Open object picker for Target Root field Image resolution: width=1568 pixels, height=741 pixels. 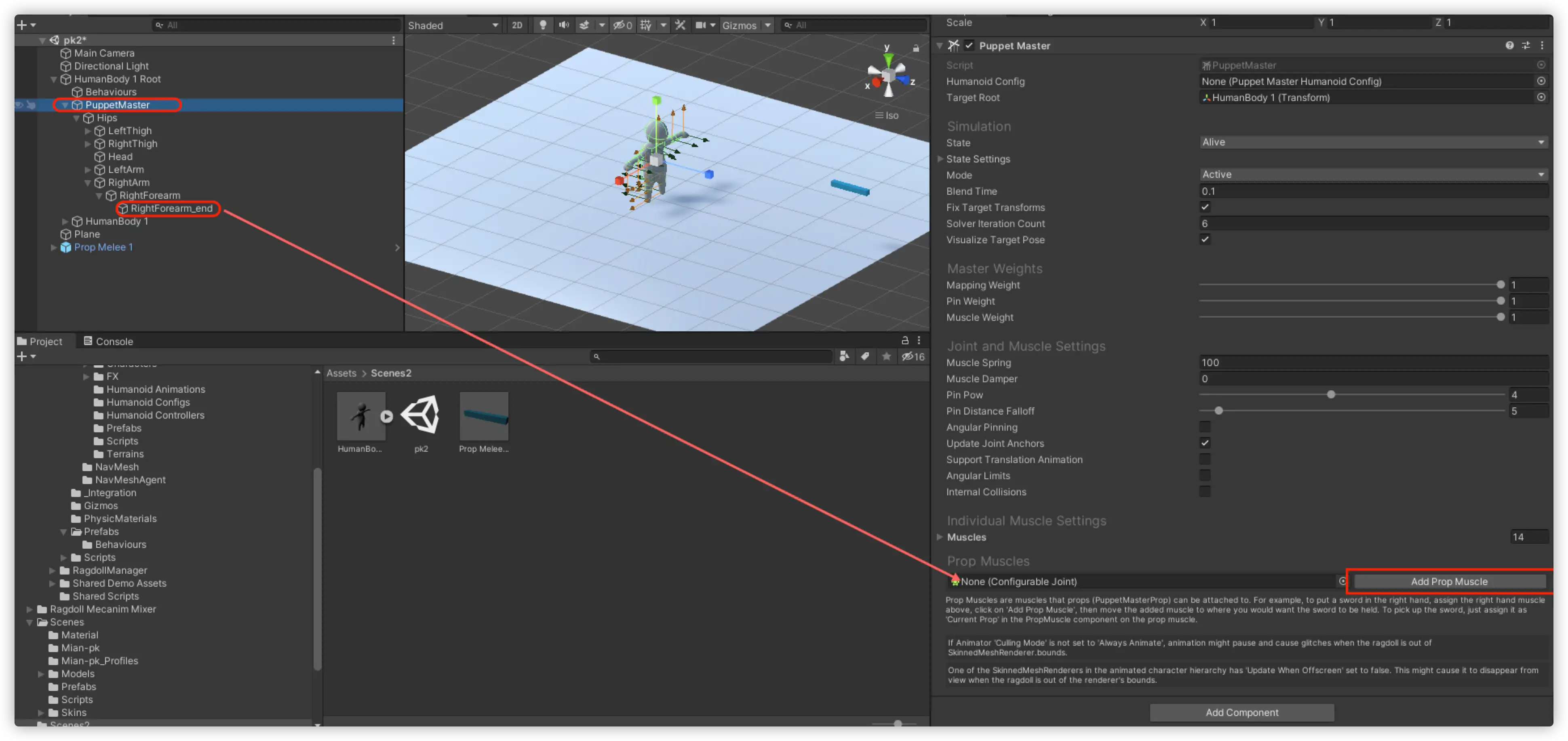(x=1541, y=97)
